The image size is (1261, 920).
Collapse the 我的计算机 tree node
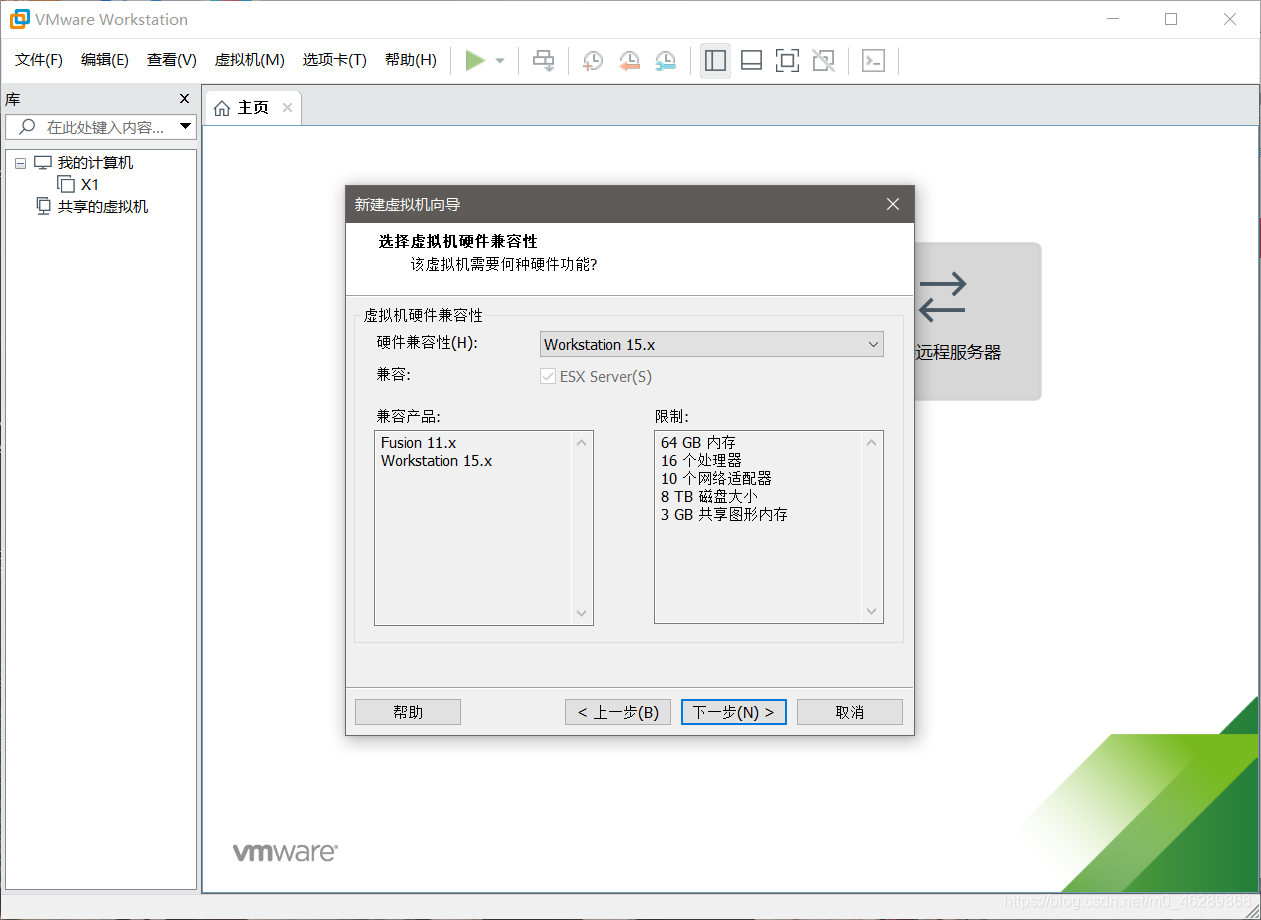click(20, 163)
